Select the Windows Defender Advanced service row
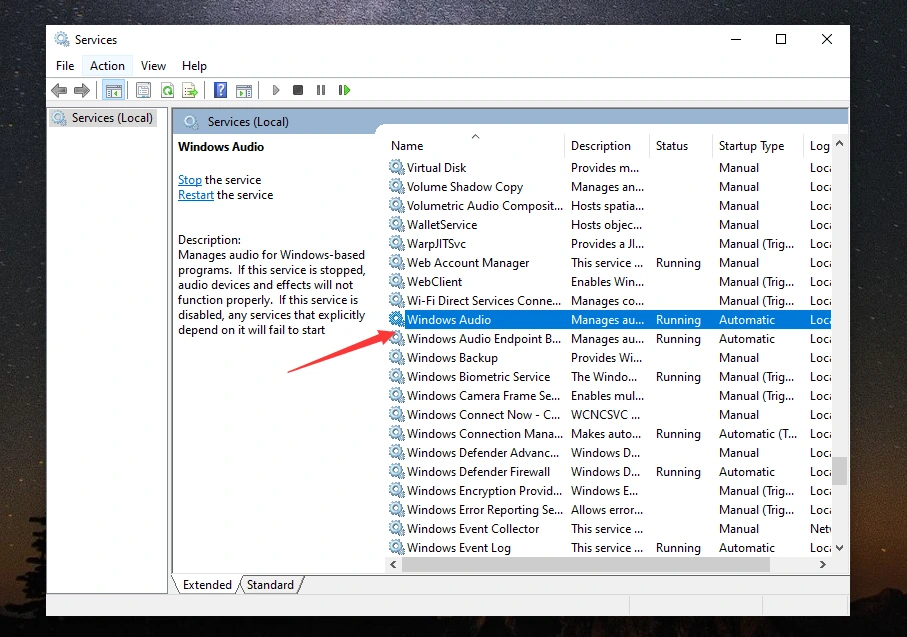907x637 pixels. point(609,452)
